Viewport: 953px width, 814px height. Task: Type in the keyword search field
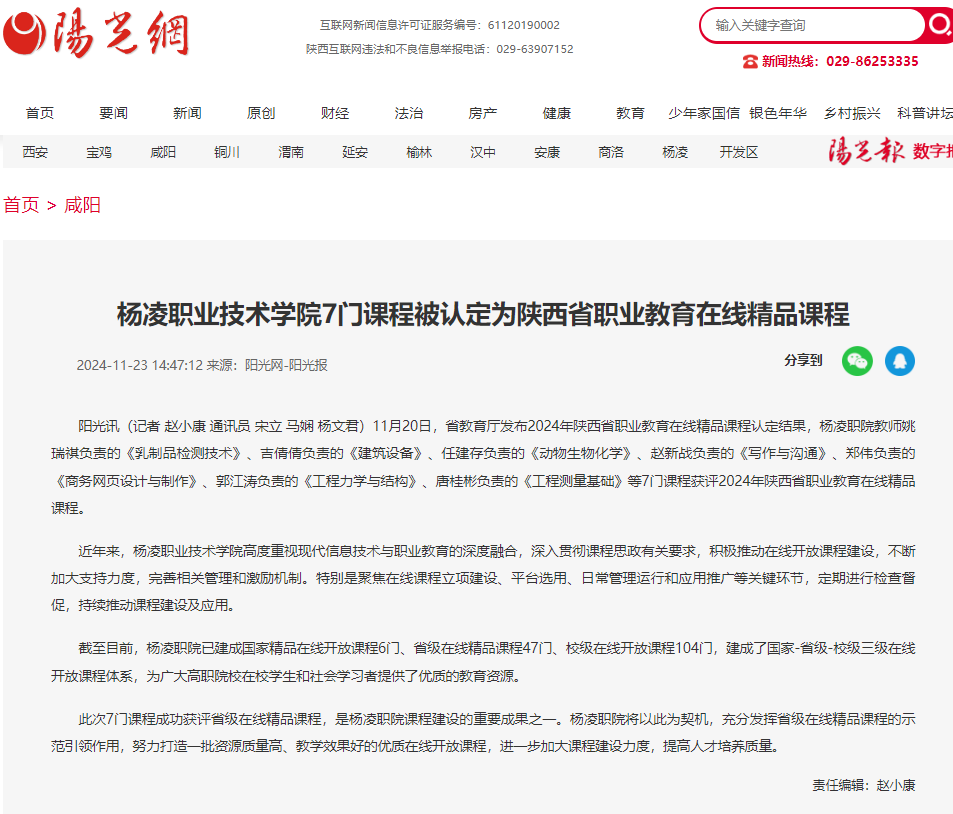[812, 25]
